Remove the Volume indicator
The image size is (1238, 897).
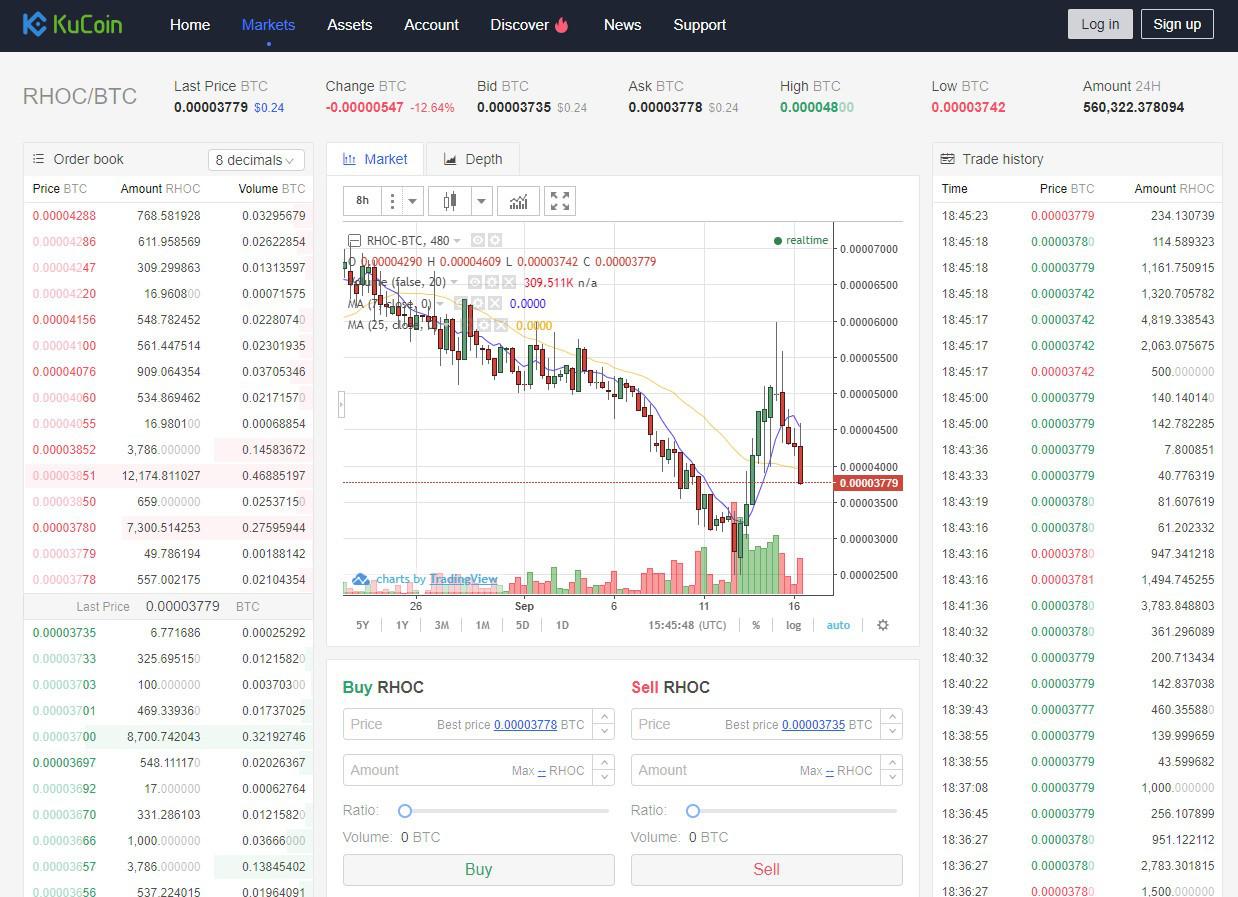509,283
